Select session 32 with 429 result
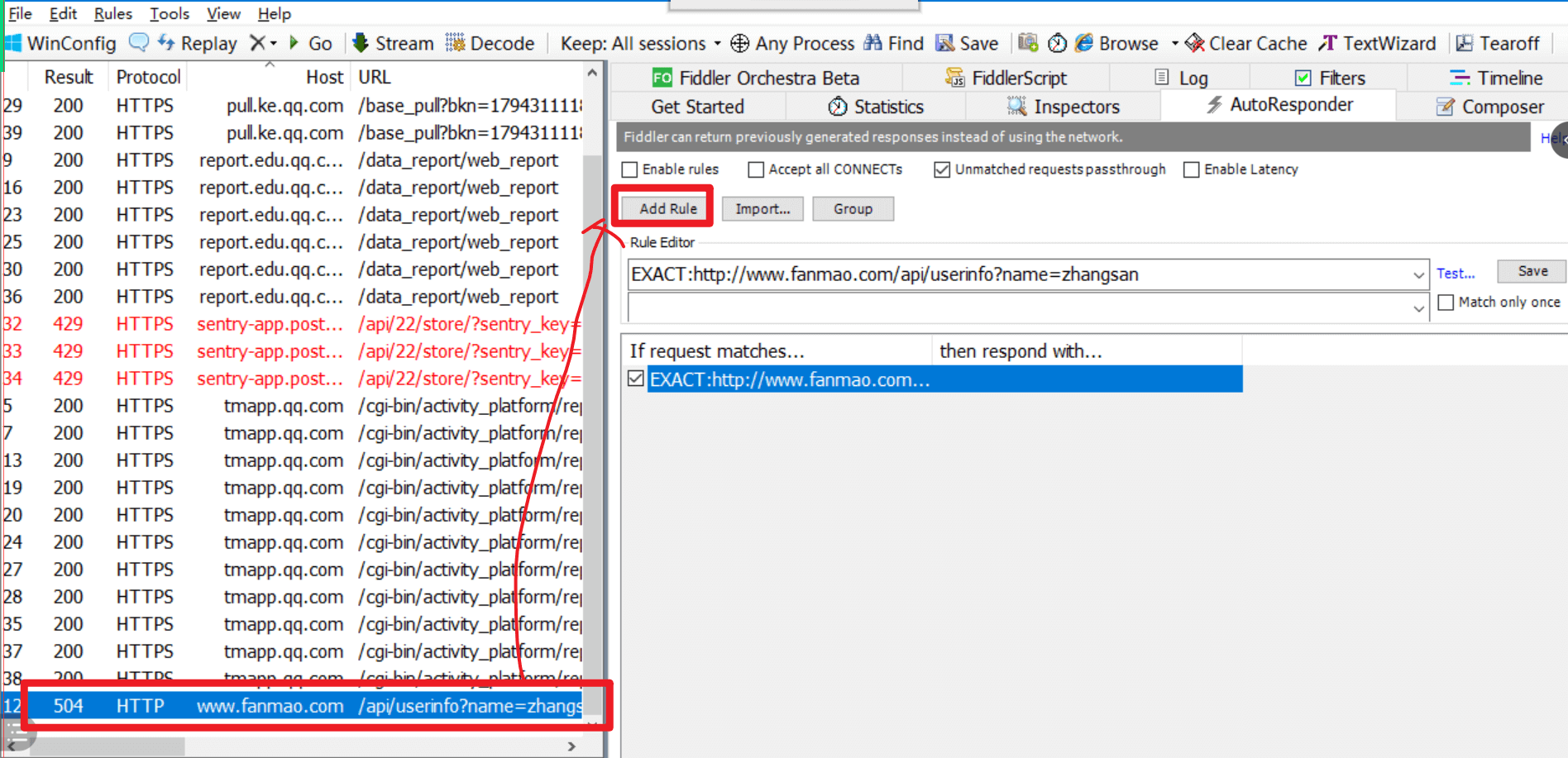Viewport: 1568px width, 758px height. coord(294,324)
